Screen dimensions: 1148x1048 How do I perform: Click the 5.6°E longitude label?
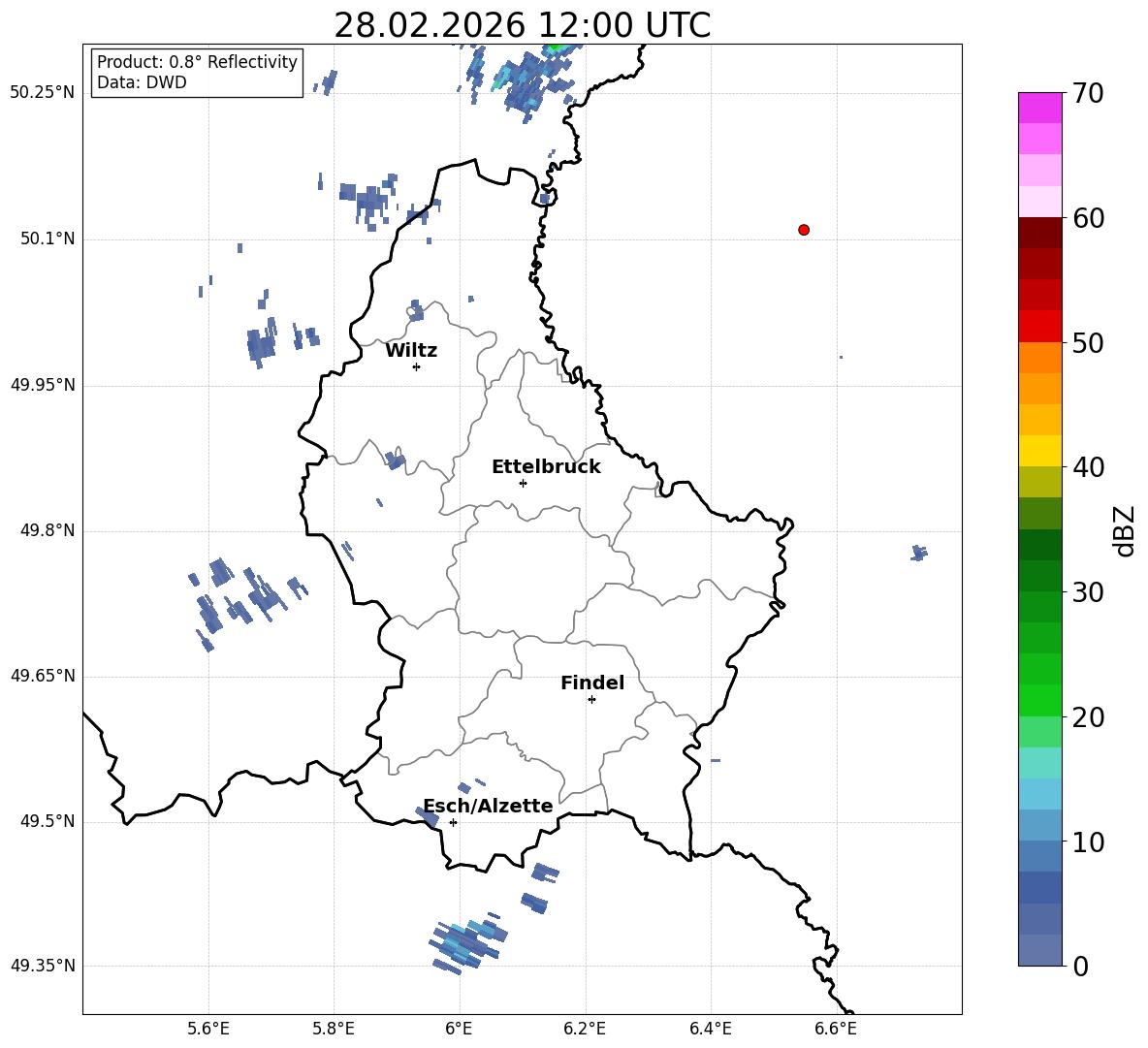pos(207,1029)
